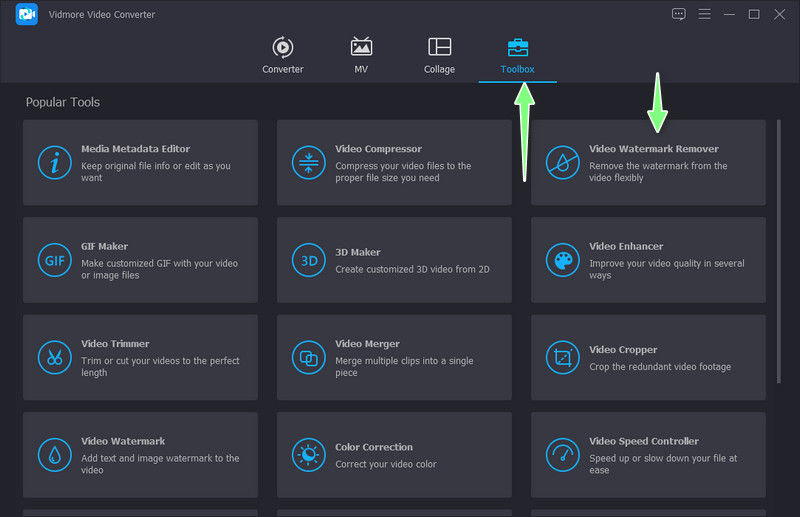Switch to the Converter tab
This screenshot has height=517, width=800.
(283, 55)
